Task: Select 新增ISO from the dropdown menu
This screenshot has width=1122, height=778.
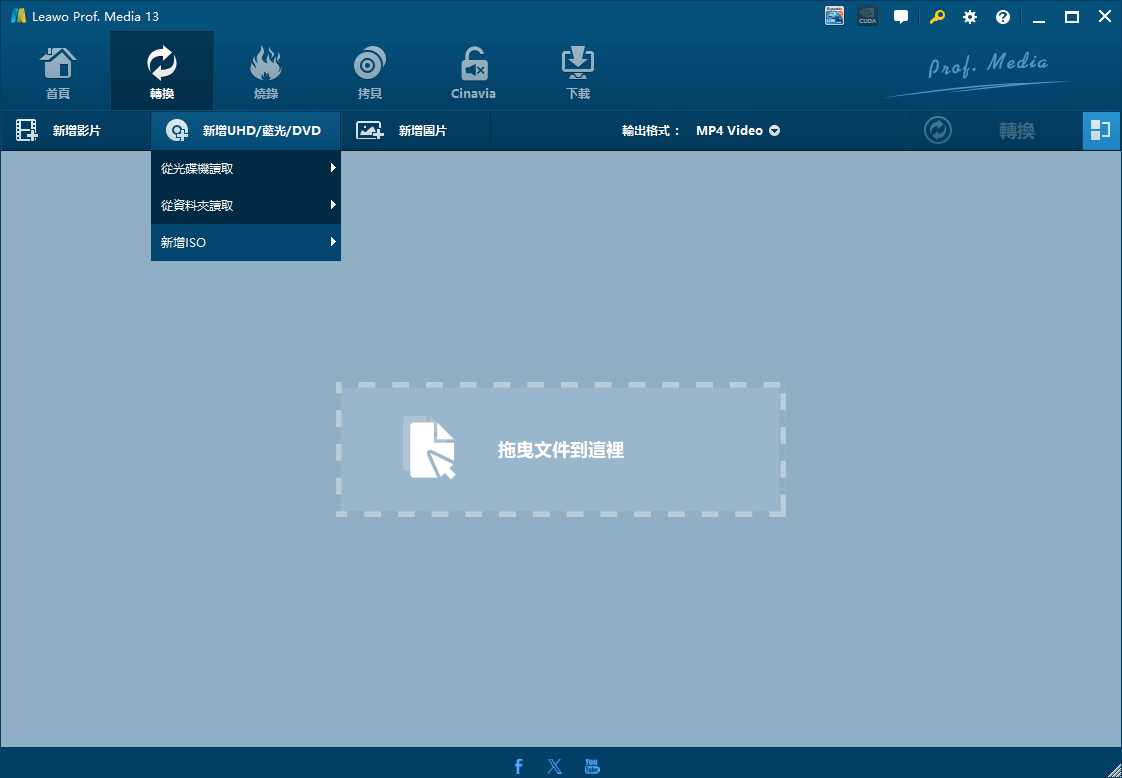Action: pyautogui.click(x=246, y=242)
